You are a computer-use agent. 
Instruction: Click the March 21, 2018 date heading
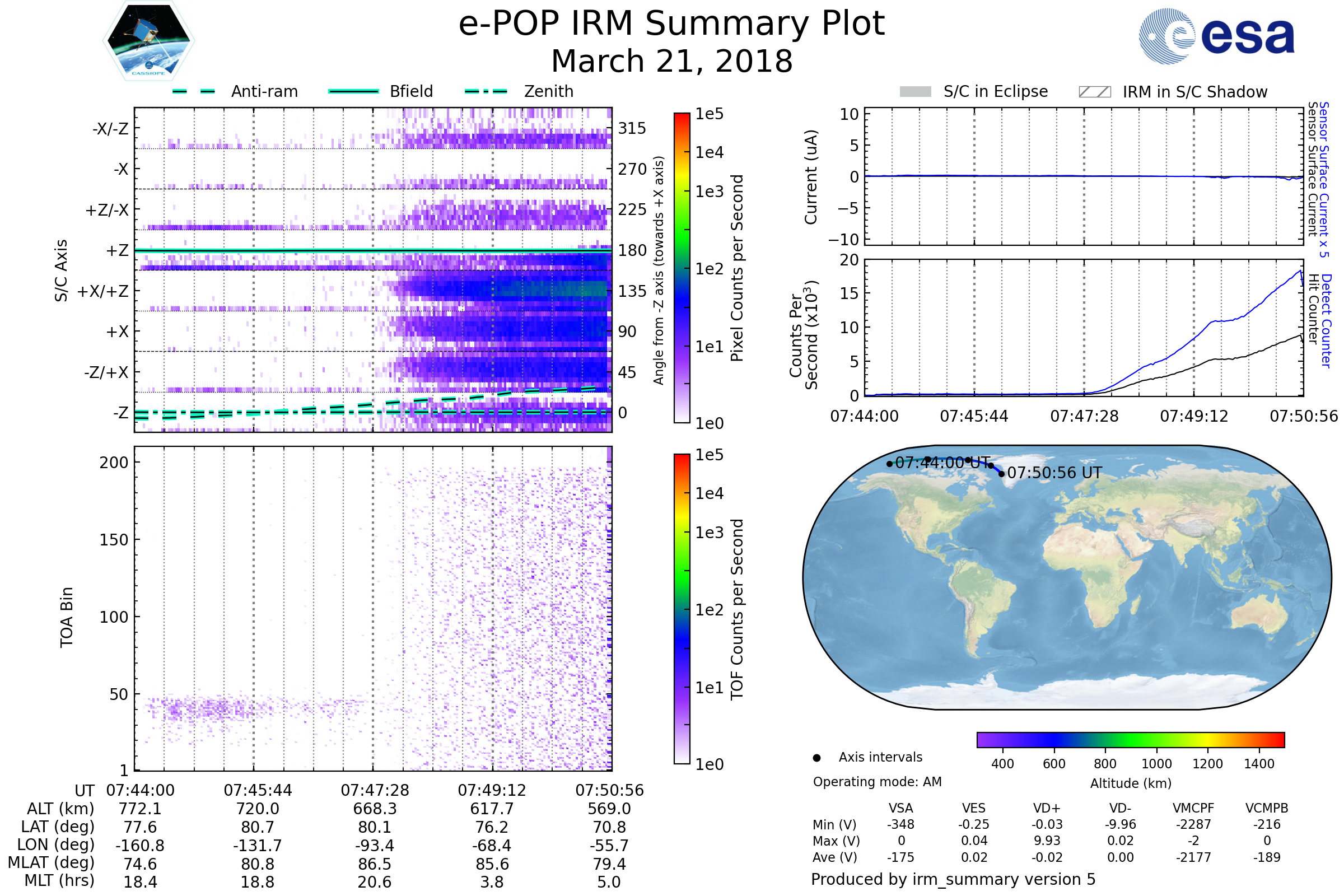pyautogui.click(x=671, y=62)
